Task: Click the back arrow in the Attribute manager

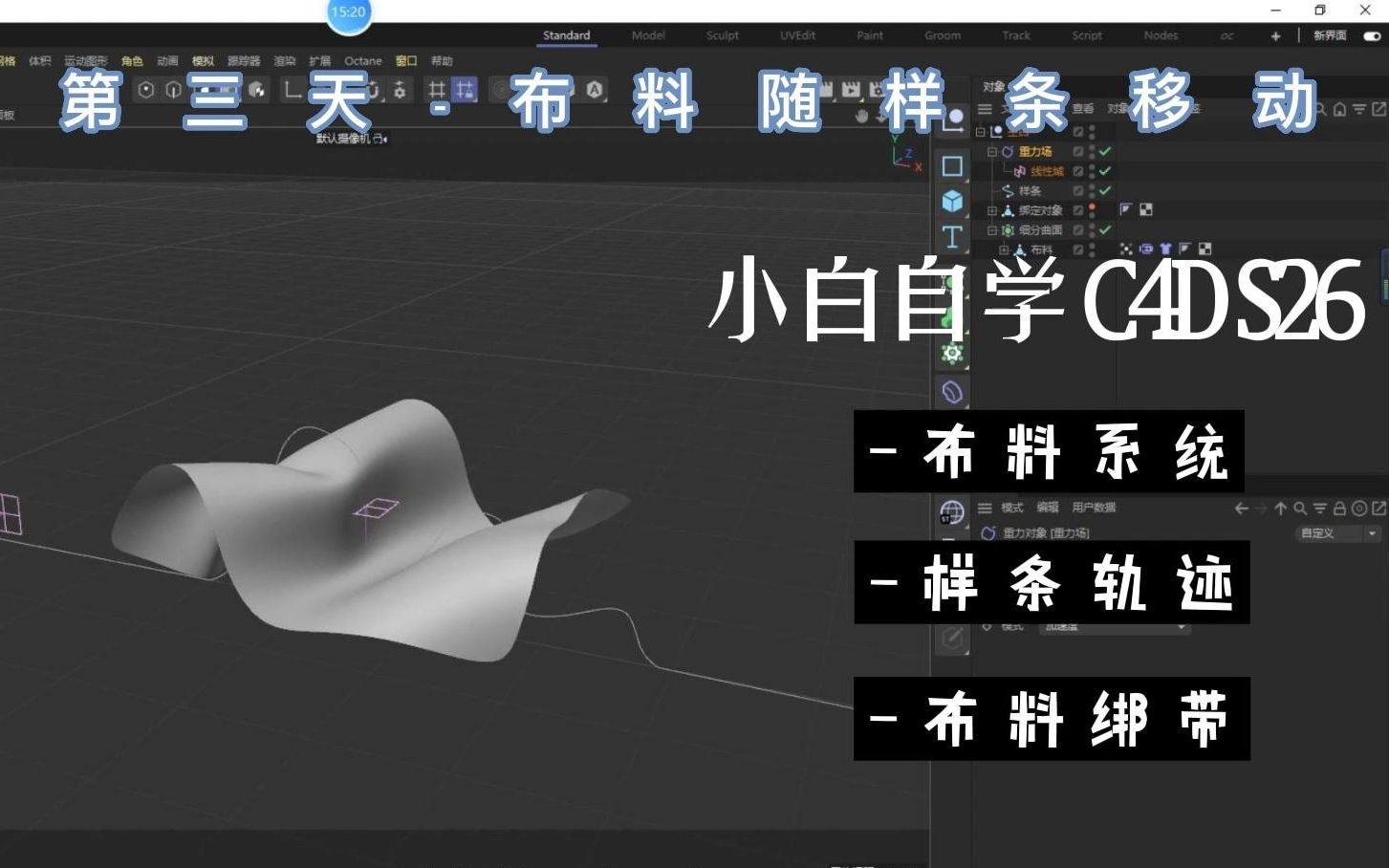Action: [1242, 508]
